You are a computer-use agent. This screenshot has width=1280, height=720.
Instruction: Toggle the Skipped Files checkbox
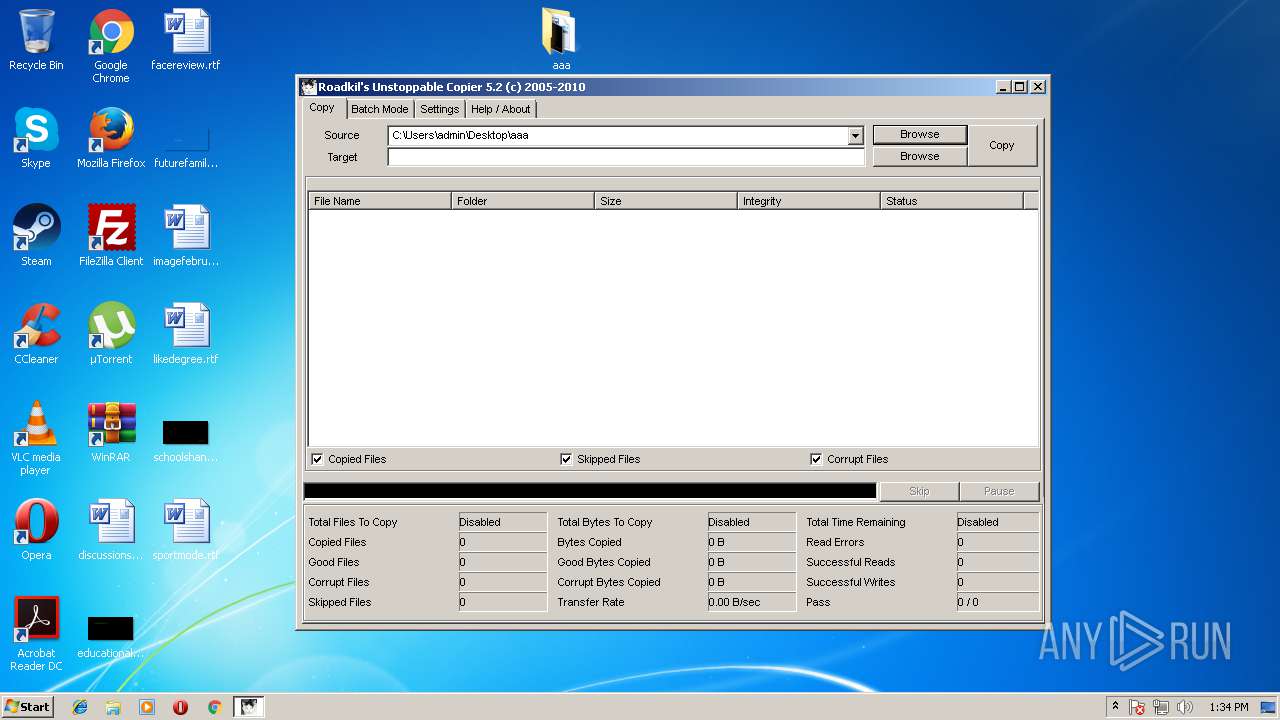point(567,459)
